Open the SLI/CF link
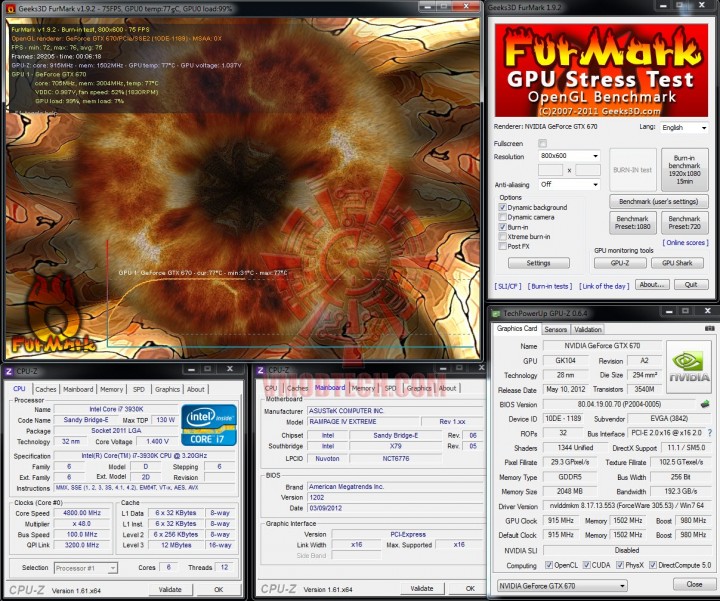The height and width of the screenshot is (601, 720). 508,286
